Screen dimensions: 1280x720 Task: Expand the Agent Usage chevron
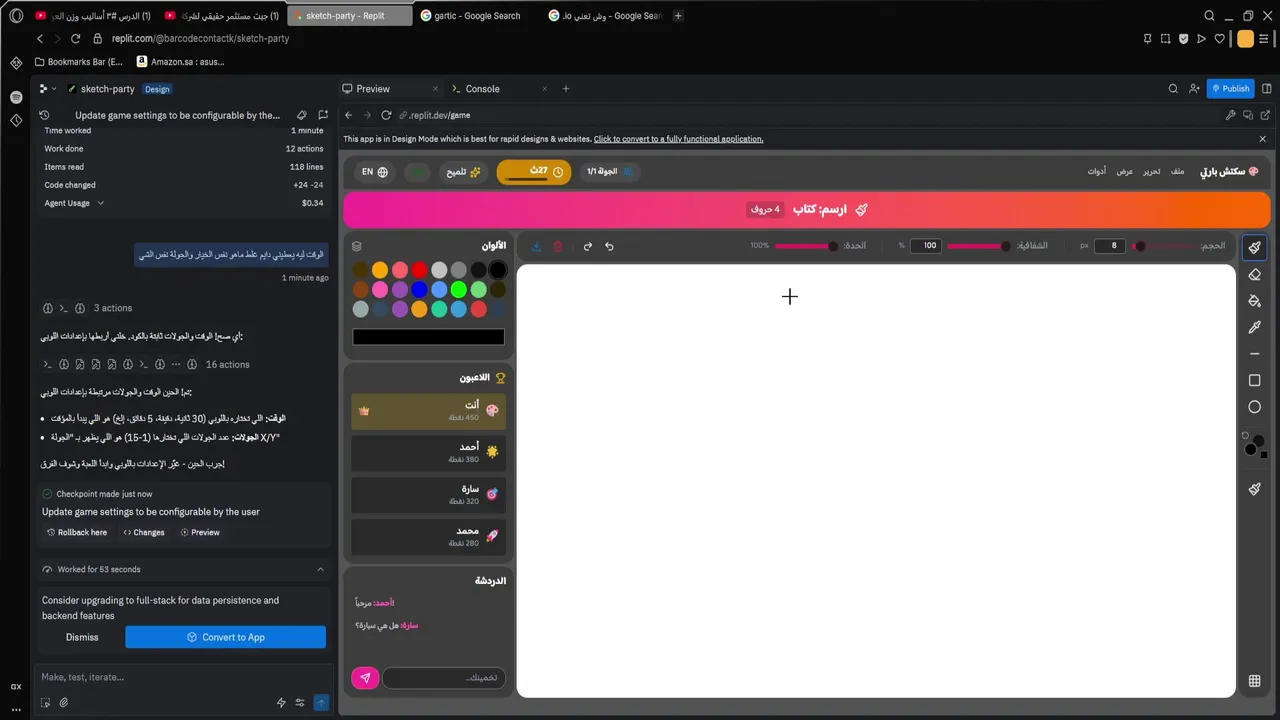(x=100, y=203)
